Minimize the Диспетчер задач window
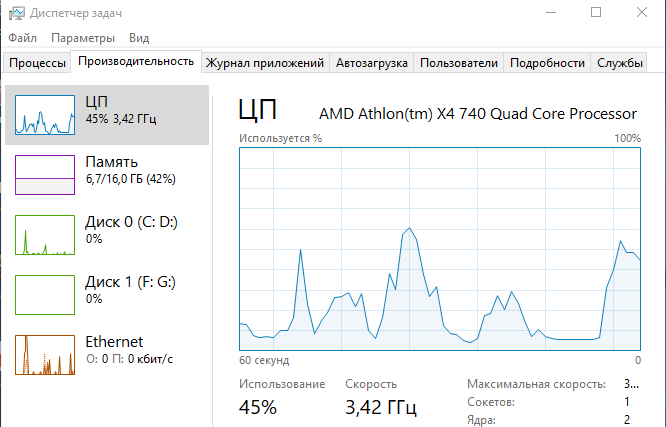666x427 pixels. pos(550,13)
